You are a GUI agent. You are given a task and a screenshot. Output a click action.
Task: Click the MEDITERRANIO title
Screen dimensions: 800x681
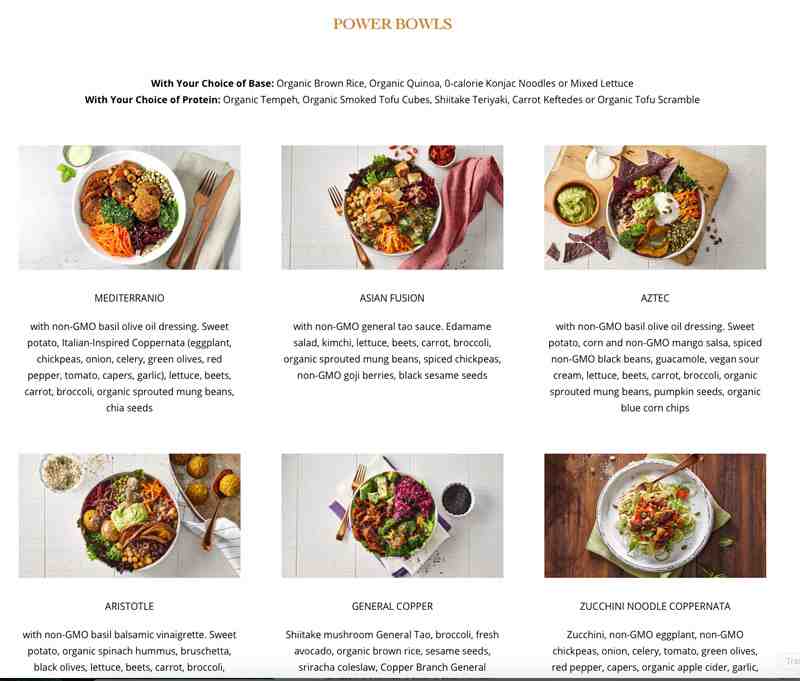coord(130,298)
